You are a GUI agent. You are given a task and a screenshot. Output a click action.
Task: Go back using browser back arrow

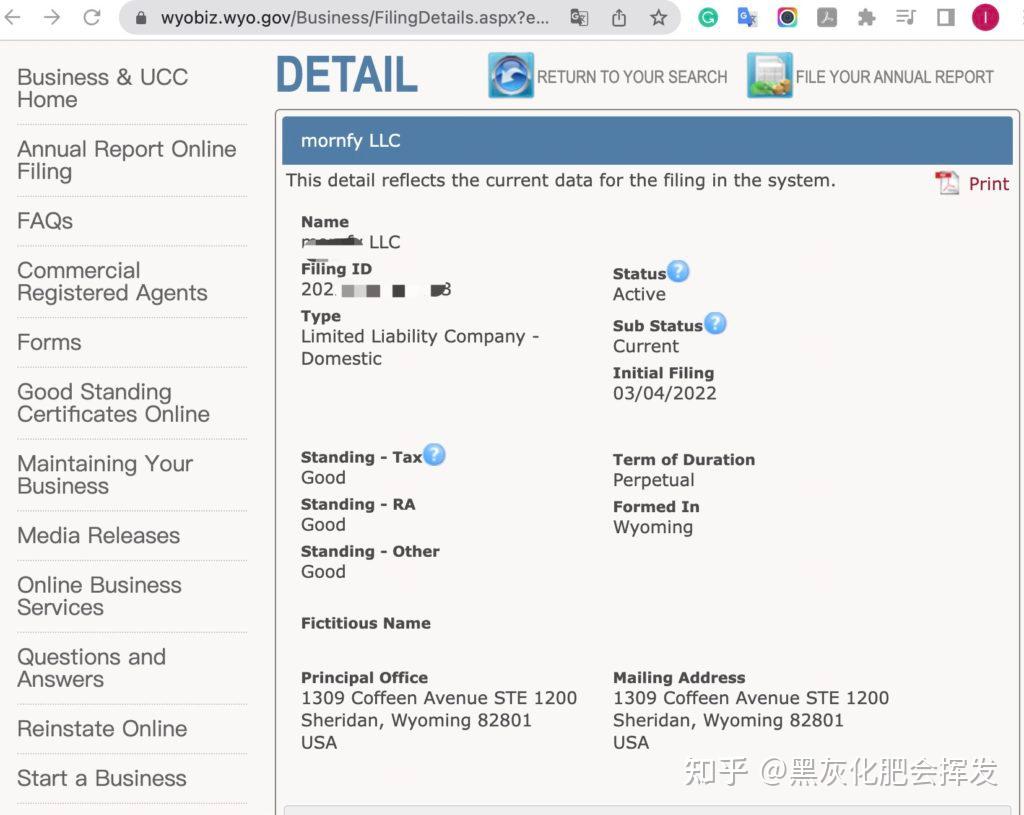pyautogui.click(x=12, y=17)
